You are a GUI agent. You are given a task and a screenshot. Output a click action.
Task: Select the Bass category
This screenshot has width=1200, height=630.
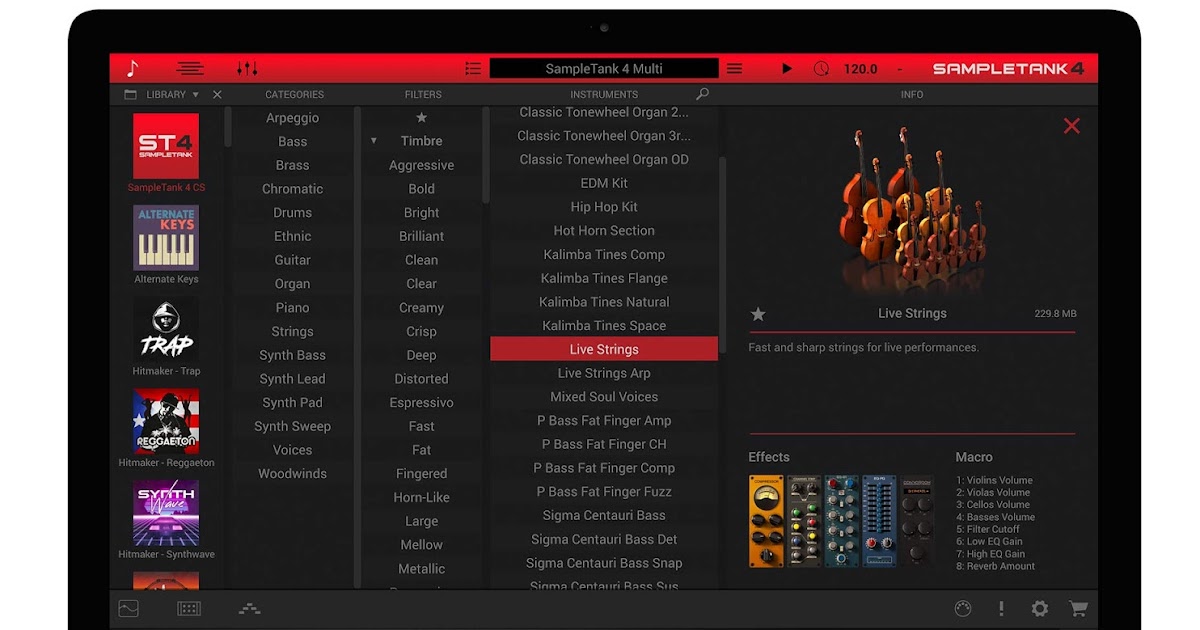[x=292, y=142]
